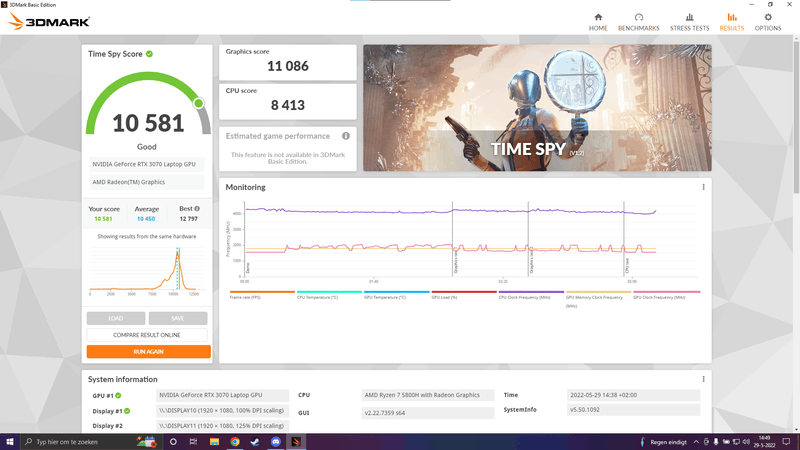The width and height of the screenshot is (800, 450).
Task: Click the Save button
Action: point(178,318)
